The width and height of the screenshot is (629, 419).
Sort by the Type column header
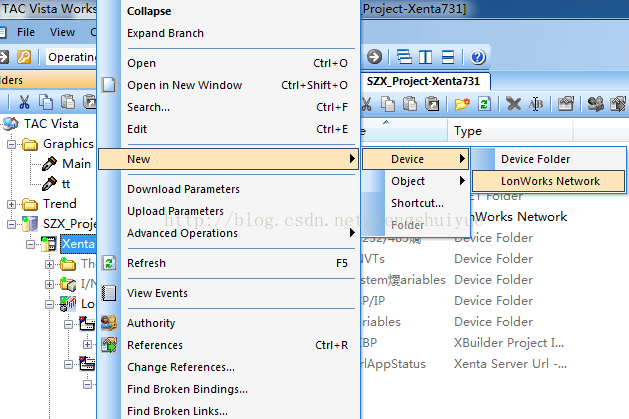point(510,131)
